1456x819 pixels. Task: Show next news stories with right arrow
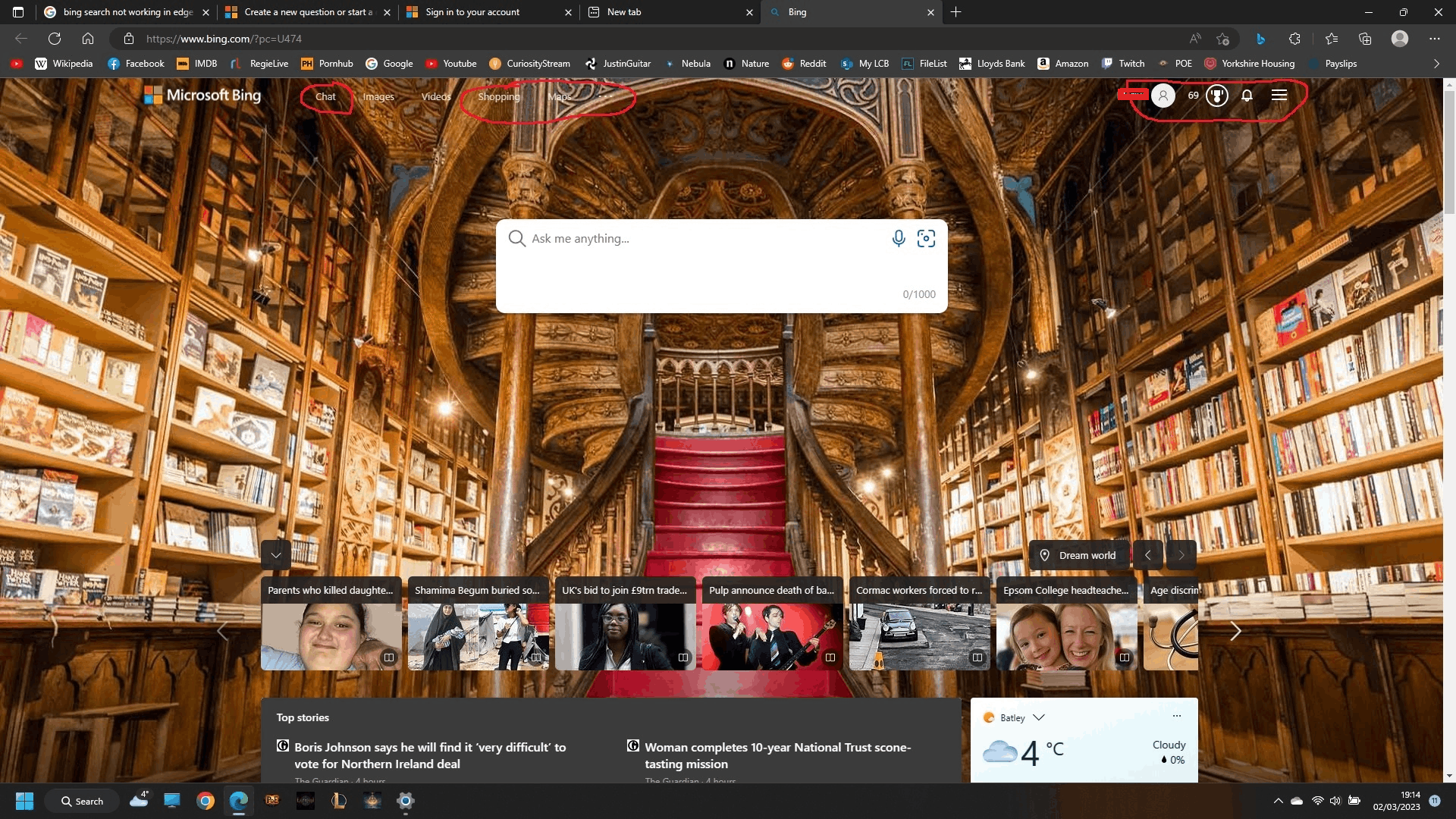tap(1235, 631)
